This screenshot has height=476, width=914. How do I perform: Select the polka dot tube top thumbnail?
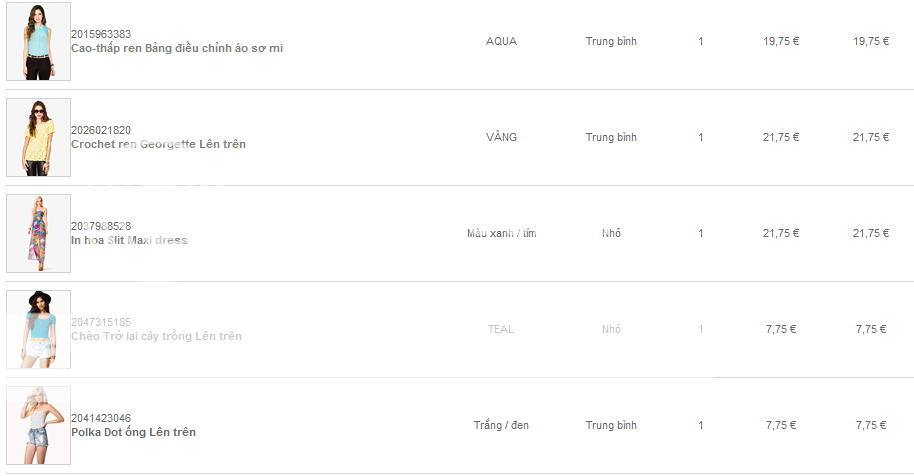coord(38,426)
